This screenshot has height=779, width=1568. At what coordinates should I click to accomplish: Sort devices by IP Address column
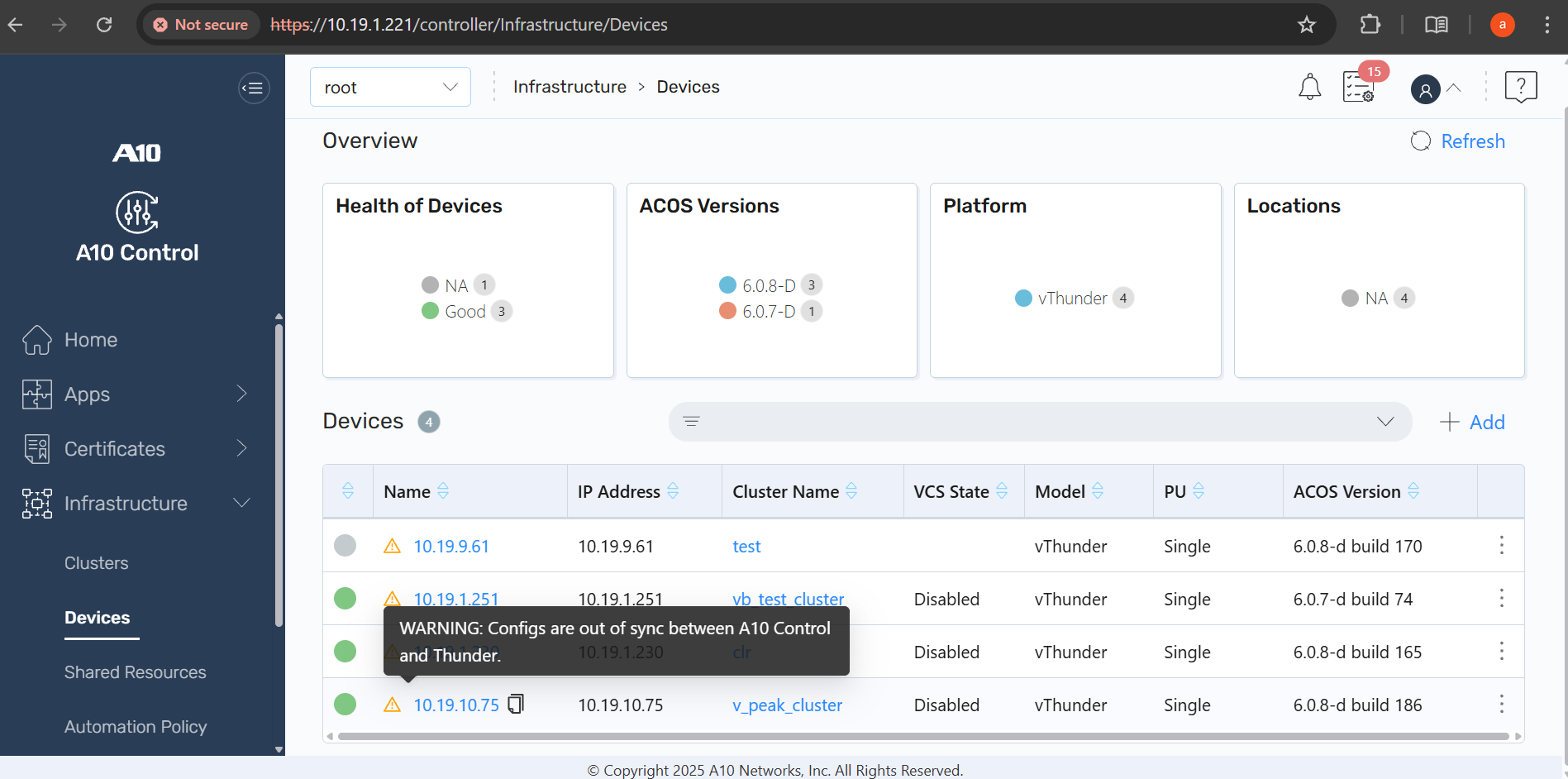click(673, 491)
